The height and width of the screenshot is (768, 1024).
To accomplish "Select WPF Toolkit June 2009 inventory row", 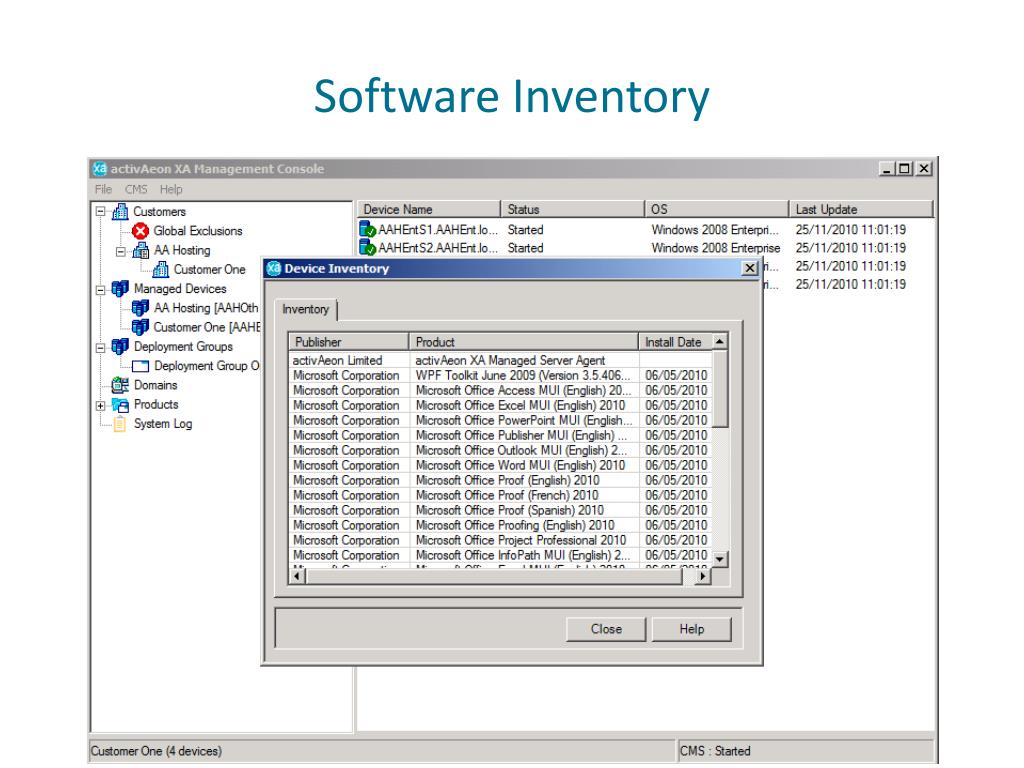I will point(500,376).
